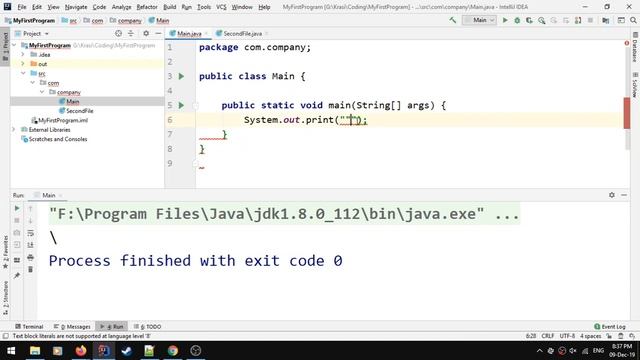This screenshot has height=360, width=640.
Task: Collapse the company package
Action: point(42,92)
